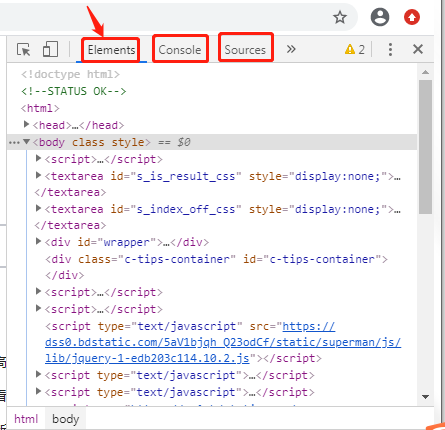Expand the head element node
The height and width of the screenshot is (430, 445).
[x=26, y=125]
